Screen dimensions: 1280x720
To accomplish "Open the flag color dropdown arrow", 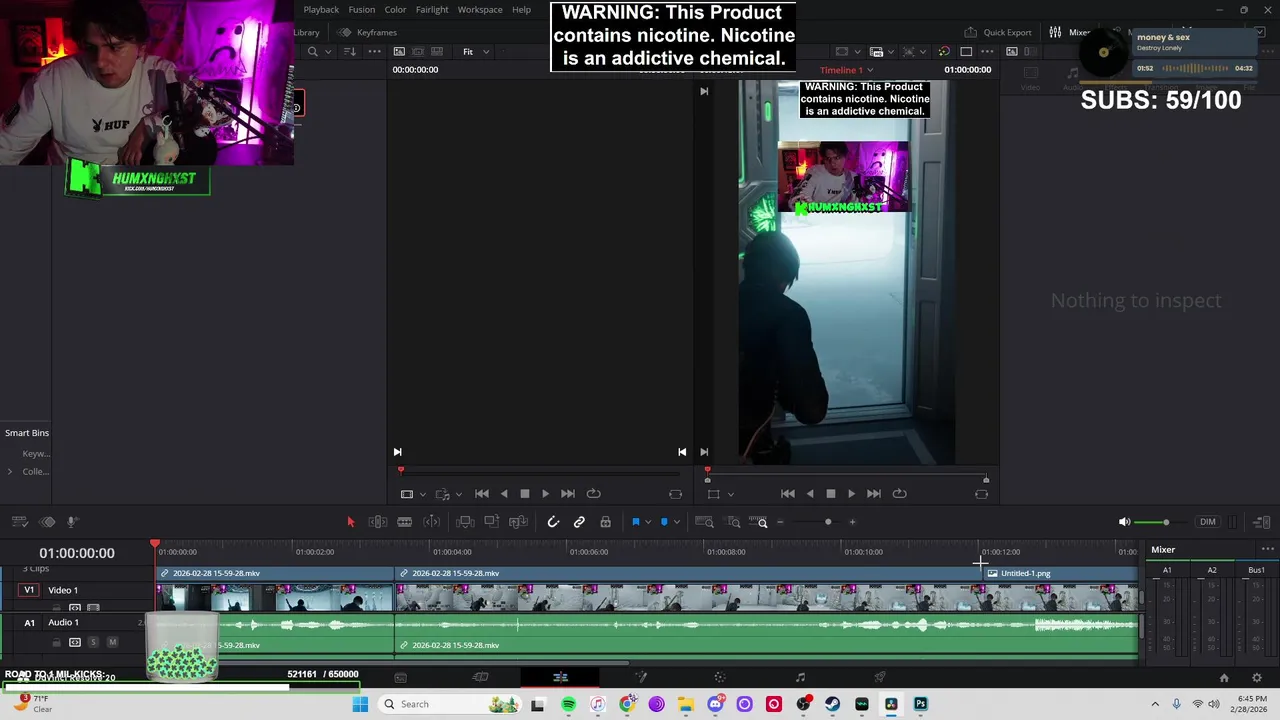I will 648,522.
